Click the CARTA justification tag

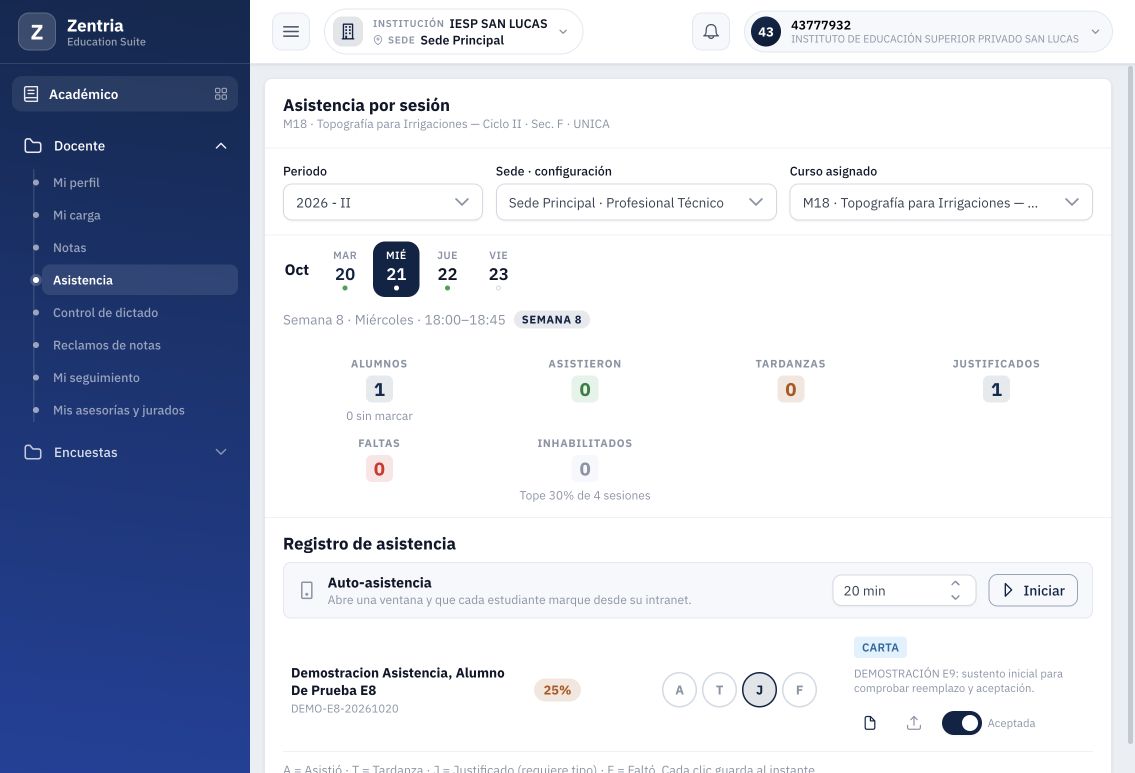[x=880, y=648]
